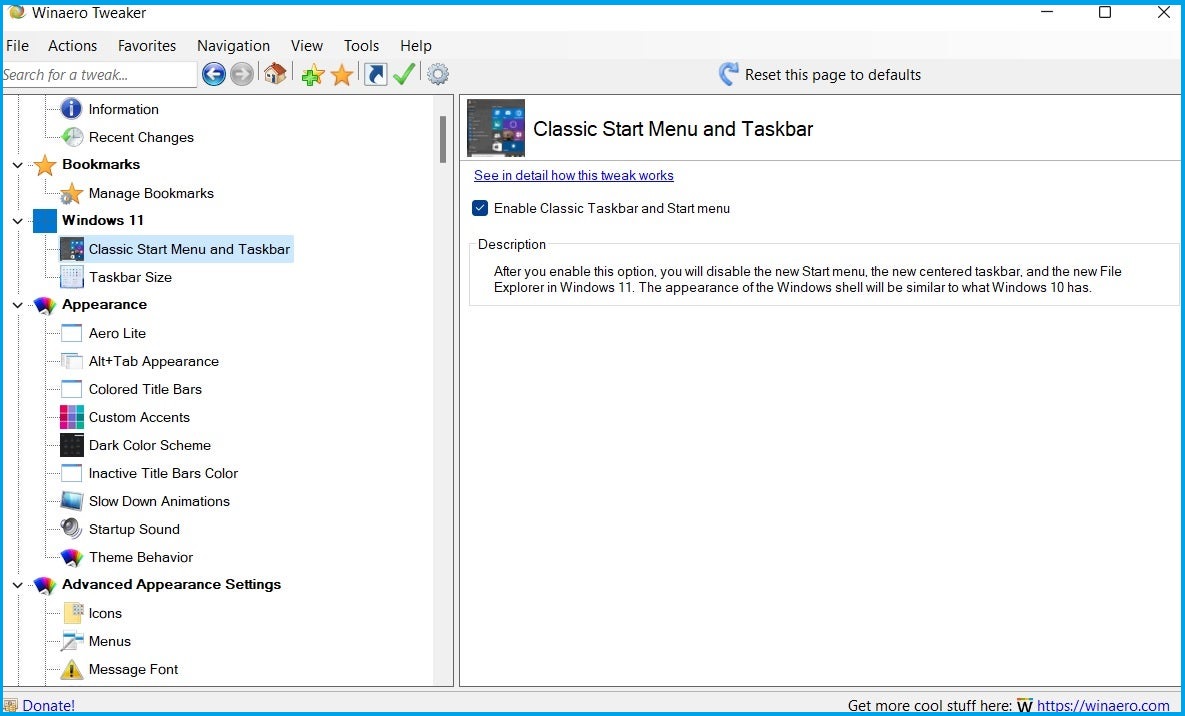This screenshot has width=1185, height=716.
Task: Open the Actions menu
Action: 73,45
